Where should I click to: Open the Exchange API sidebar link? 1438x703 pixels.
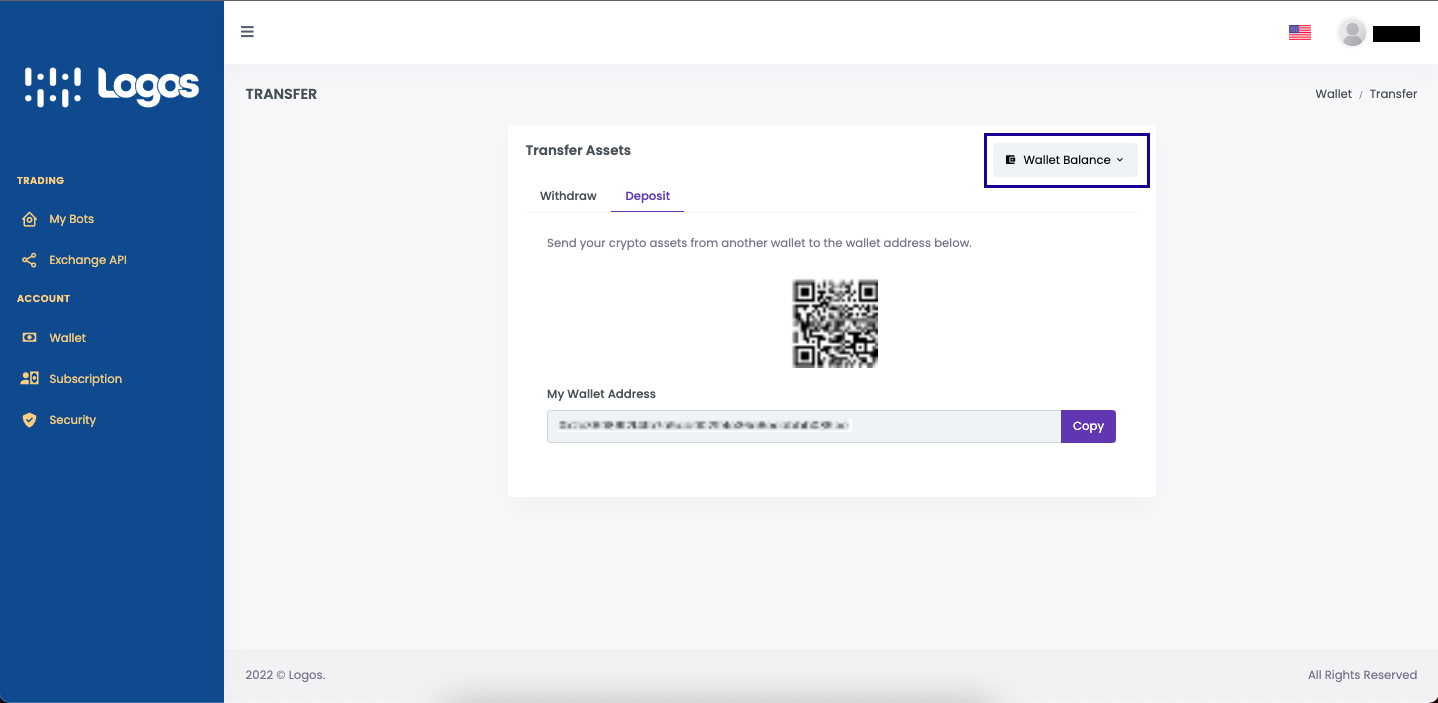(88, 260)
